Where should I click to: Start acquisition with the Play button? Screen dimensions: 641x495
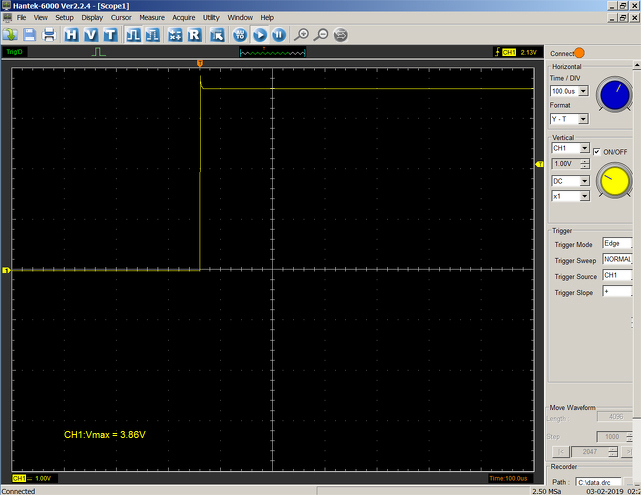260,35
